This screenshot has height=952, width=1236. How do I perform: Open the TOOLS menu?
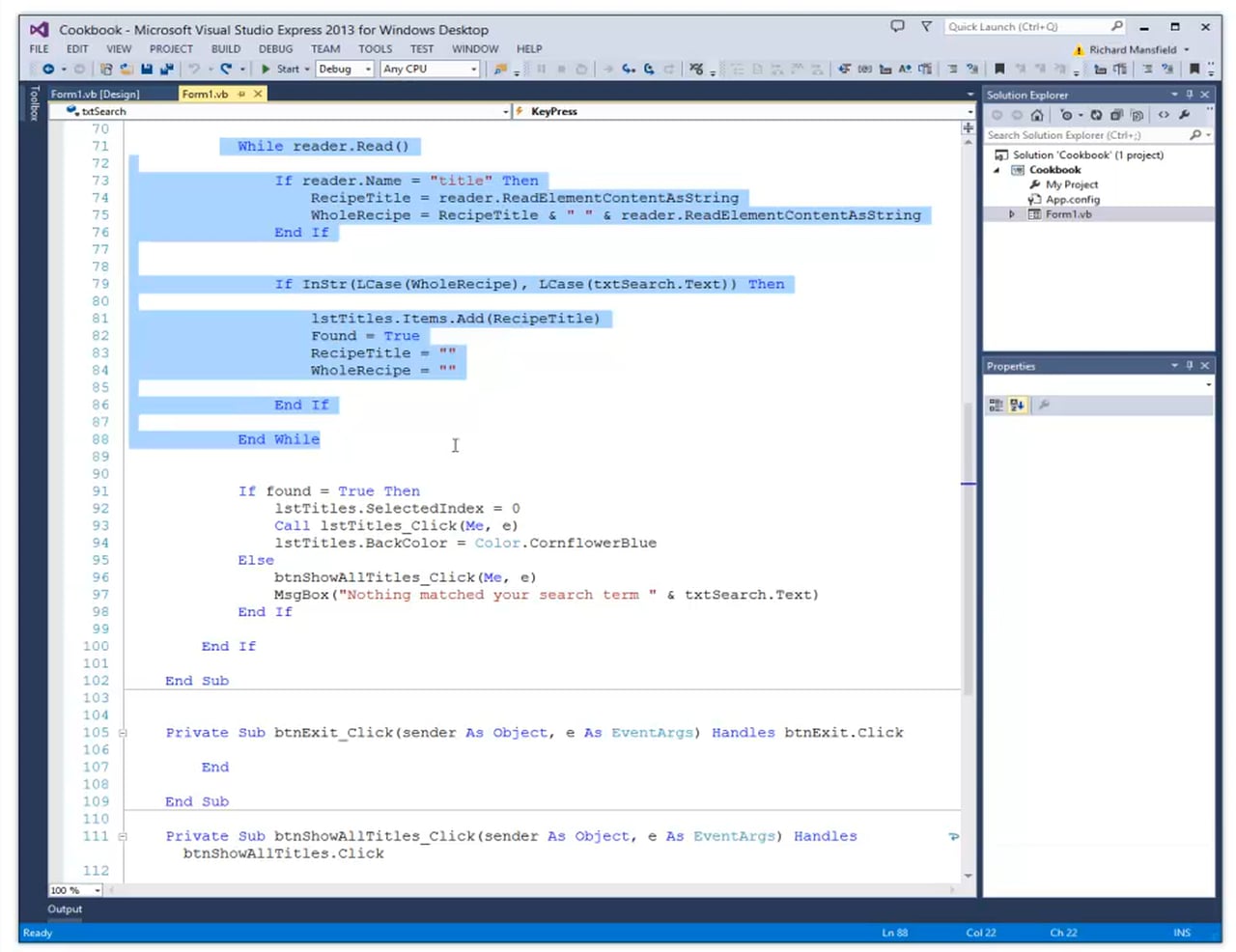pyautogui.click(x=375, y=49)
